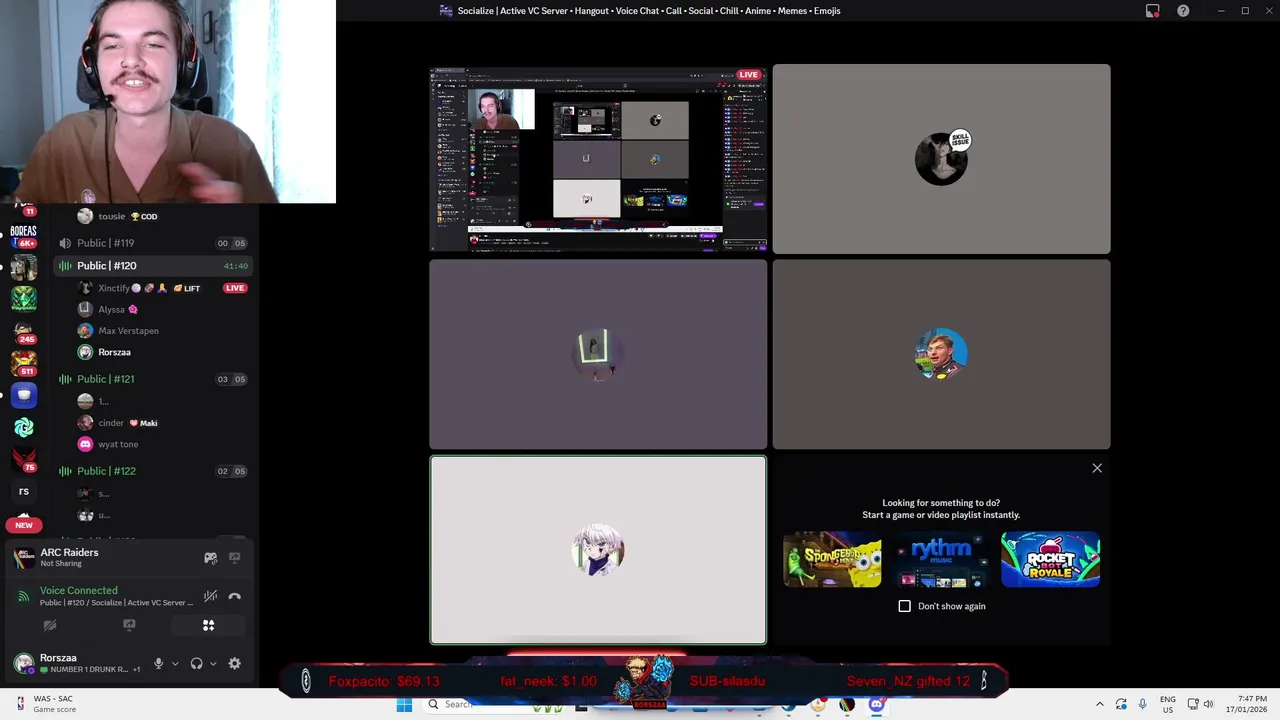Image resolution: width=1280 pixels, height=720 pixels.
Task: Click the taskbar microphone tray icon
Action: [x=1142, y=705]
